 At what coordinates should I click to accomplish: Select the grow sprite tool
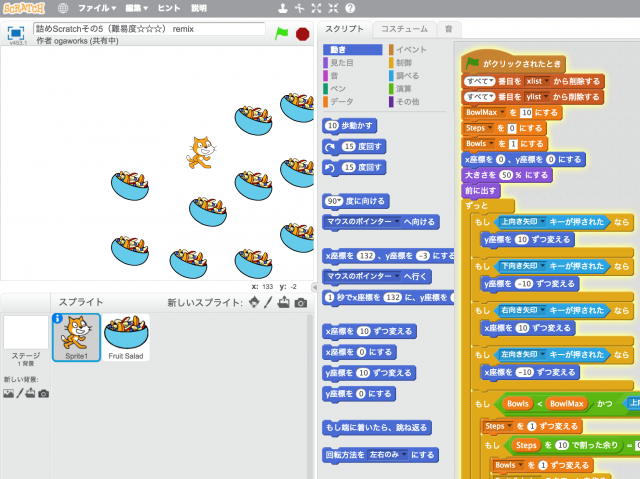(316, 8)
